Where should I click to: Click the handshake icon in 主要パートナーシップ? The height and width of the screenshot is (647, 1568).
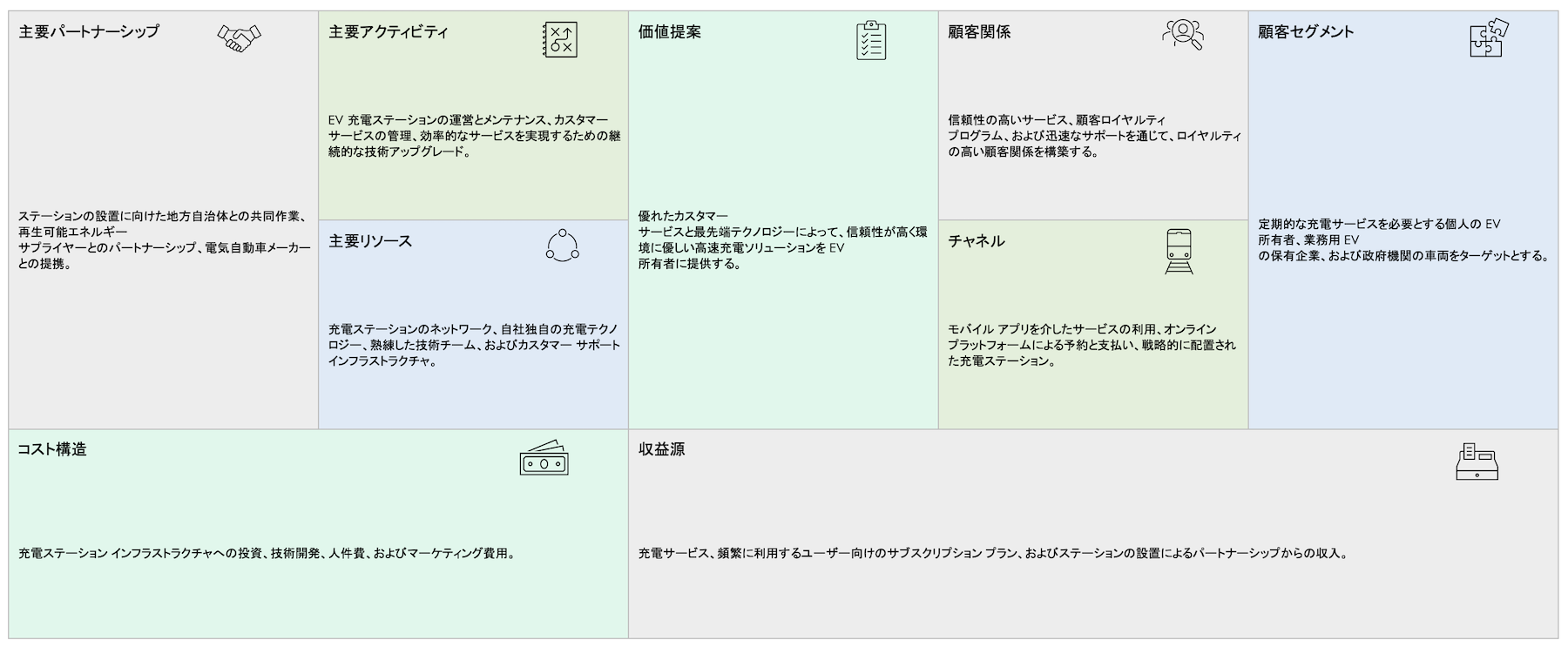[240, 37]
